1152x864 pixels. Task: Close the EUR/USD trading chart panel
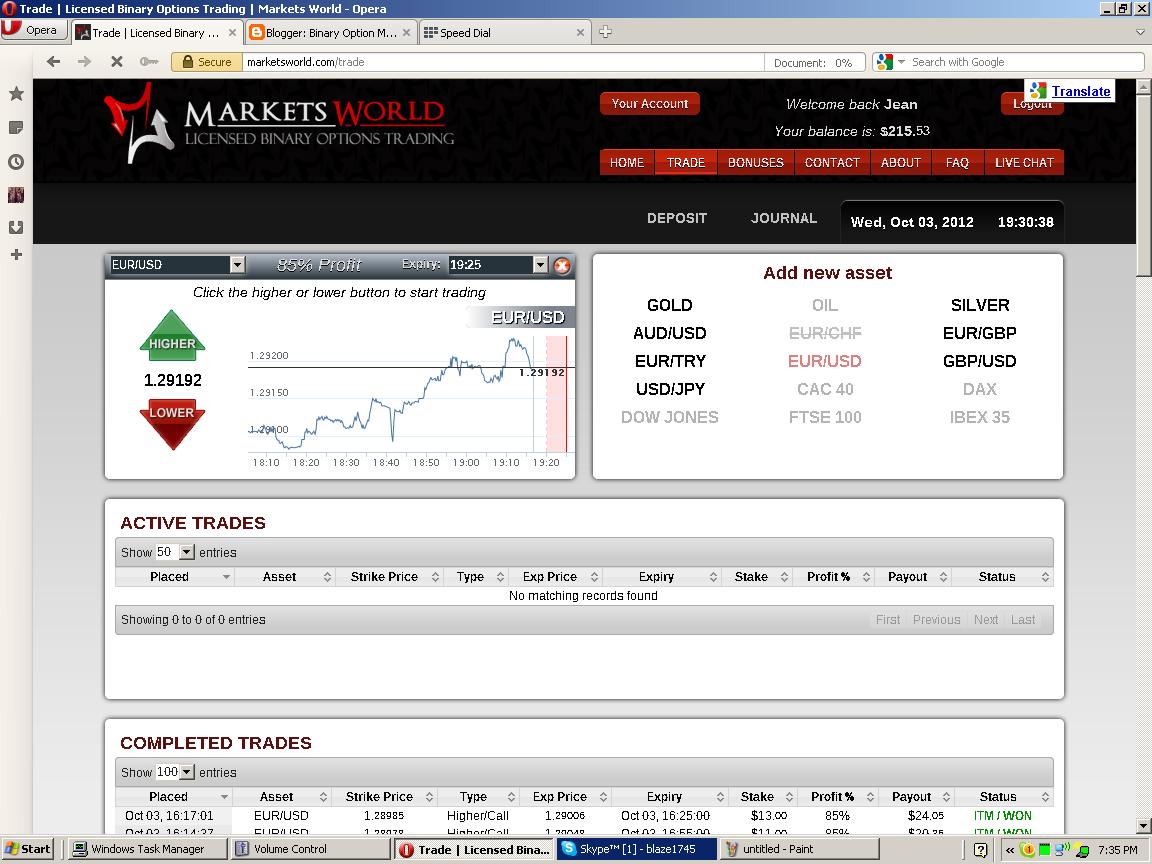click(562, 265)
